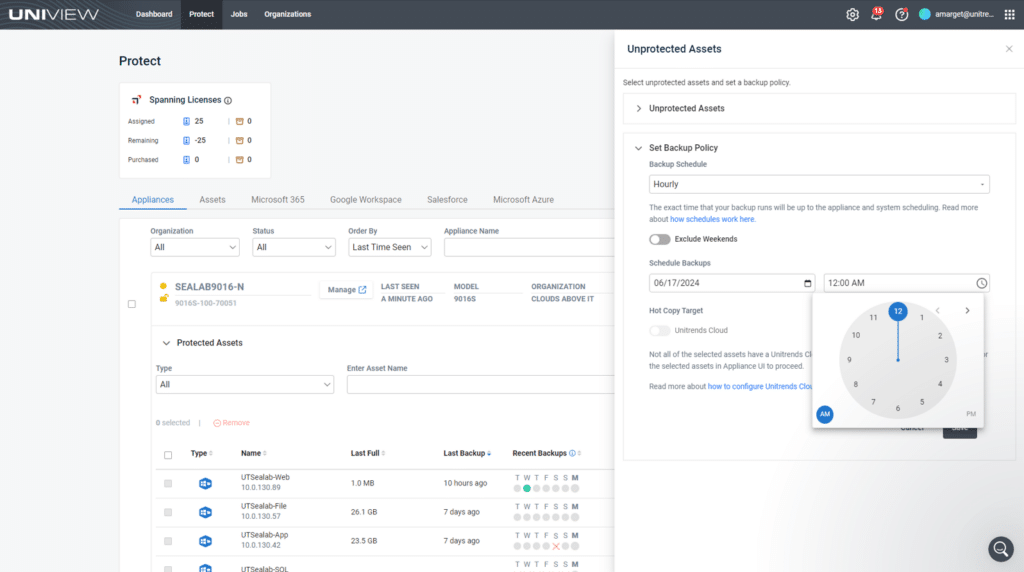Click the Recent Backups info icon
The height and width of the screenshot is (572, 1024).
point(572,453)
